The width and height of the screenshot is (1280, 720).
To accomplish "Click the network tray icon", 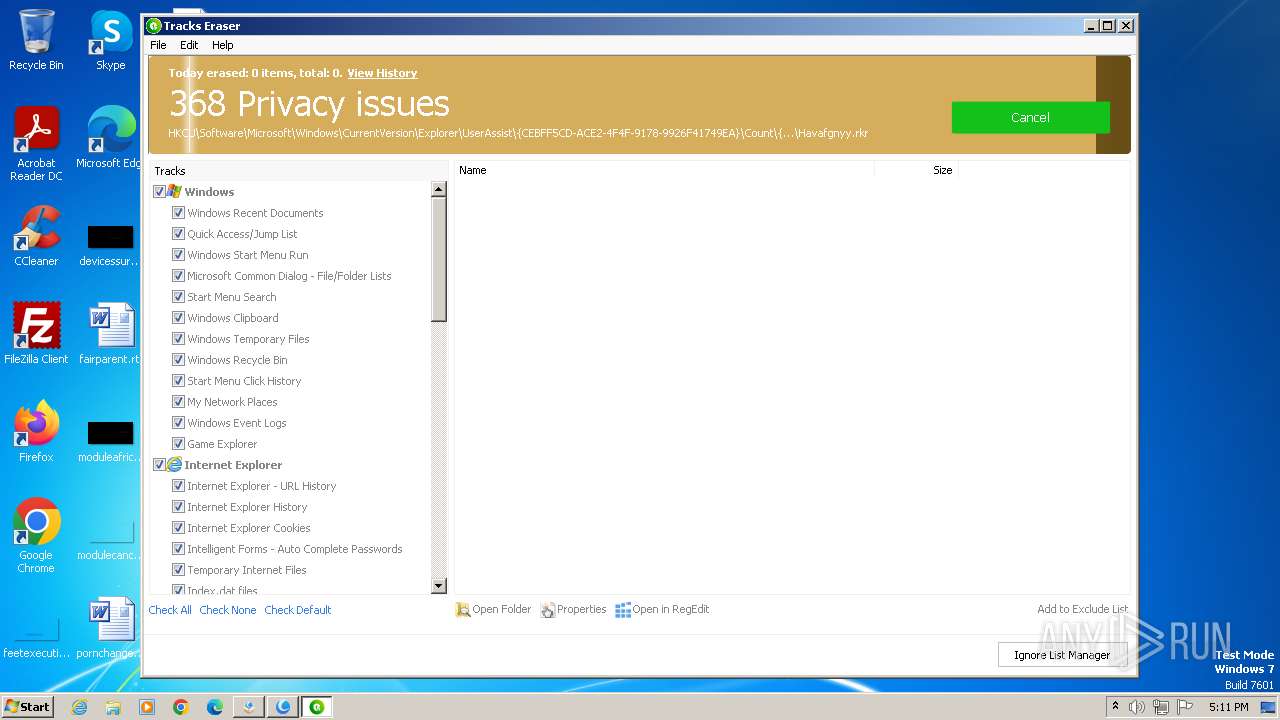I will coord(1161,707).
